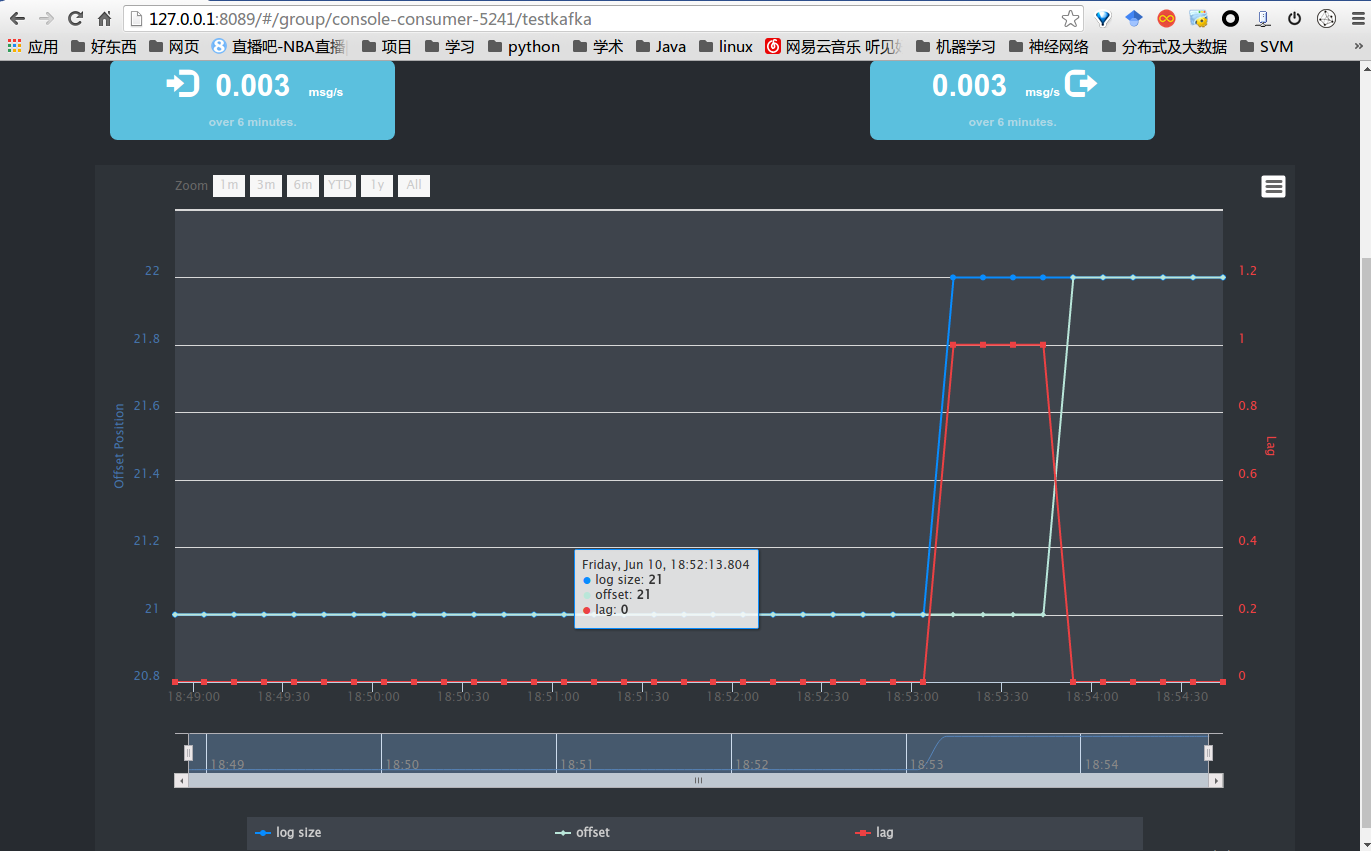Go back using the browser back arrow
The height and width of the screenshot is (851, 1371).
17,18
